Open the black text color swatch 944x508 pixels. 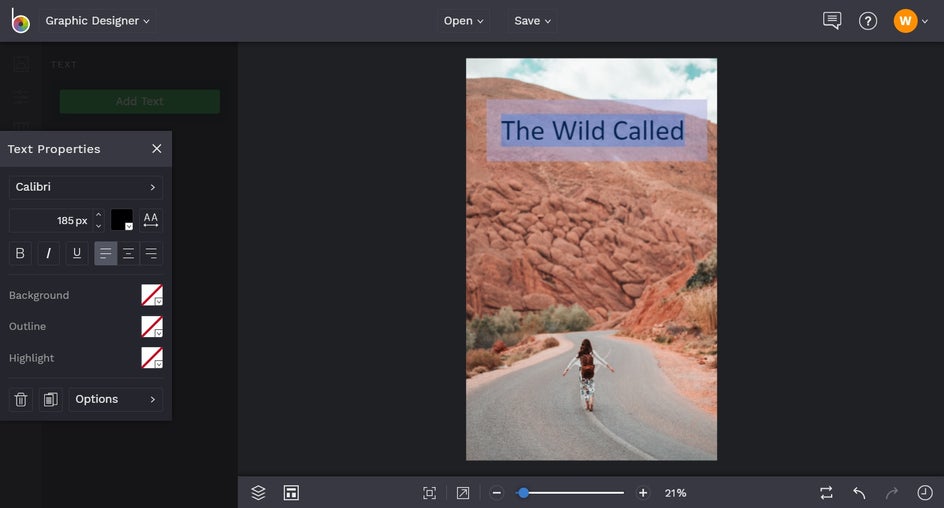(x=122, y=220)
